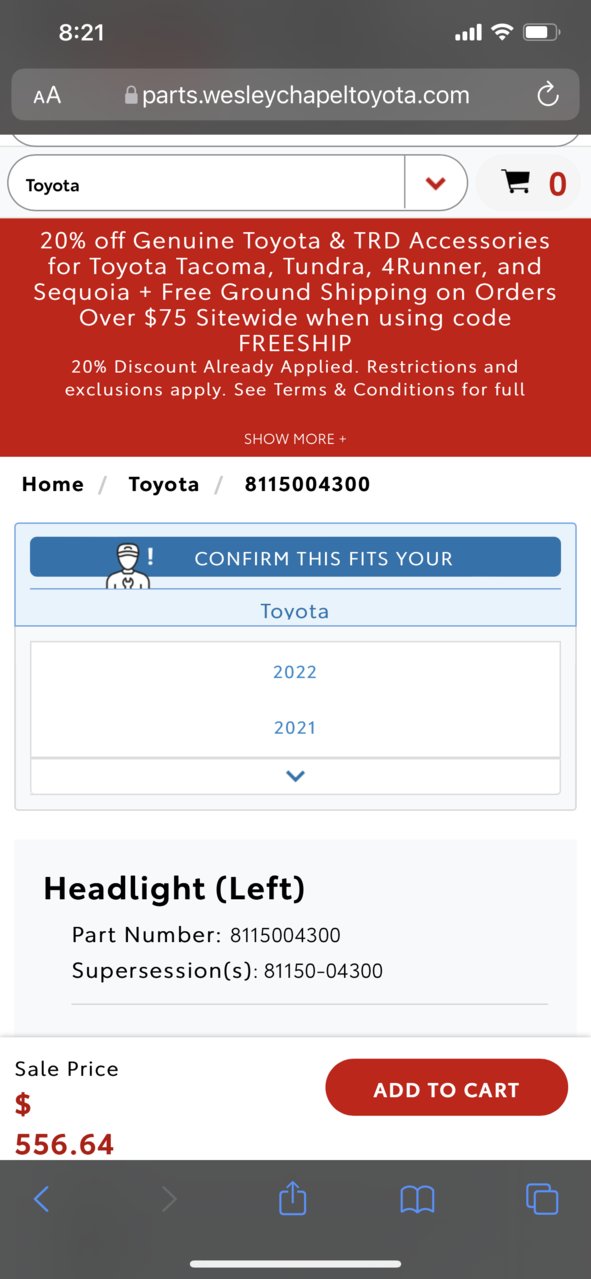Image resolution: width=591 pixels, height=1279 pixels.
Task: Tap the CONFIRM THIS FITS YOUR button
Action: click(295, 557)
